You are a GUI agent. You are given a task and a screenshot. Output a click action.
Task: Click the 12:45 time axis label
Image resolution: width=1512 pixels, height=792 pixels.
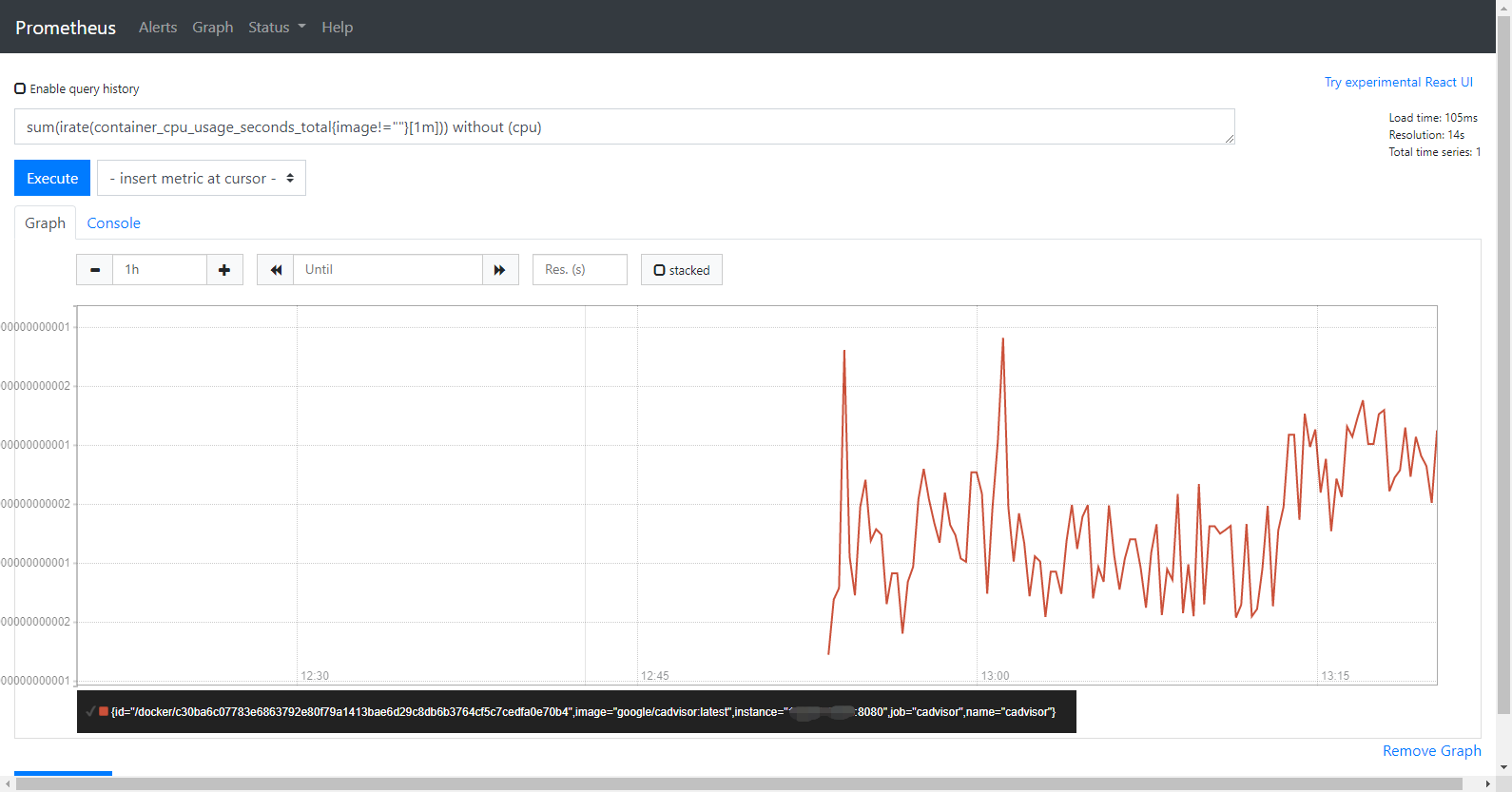[655, 676]
